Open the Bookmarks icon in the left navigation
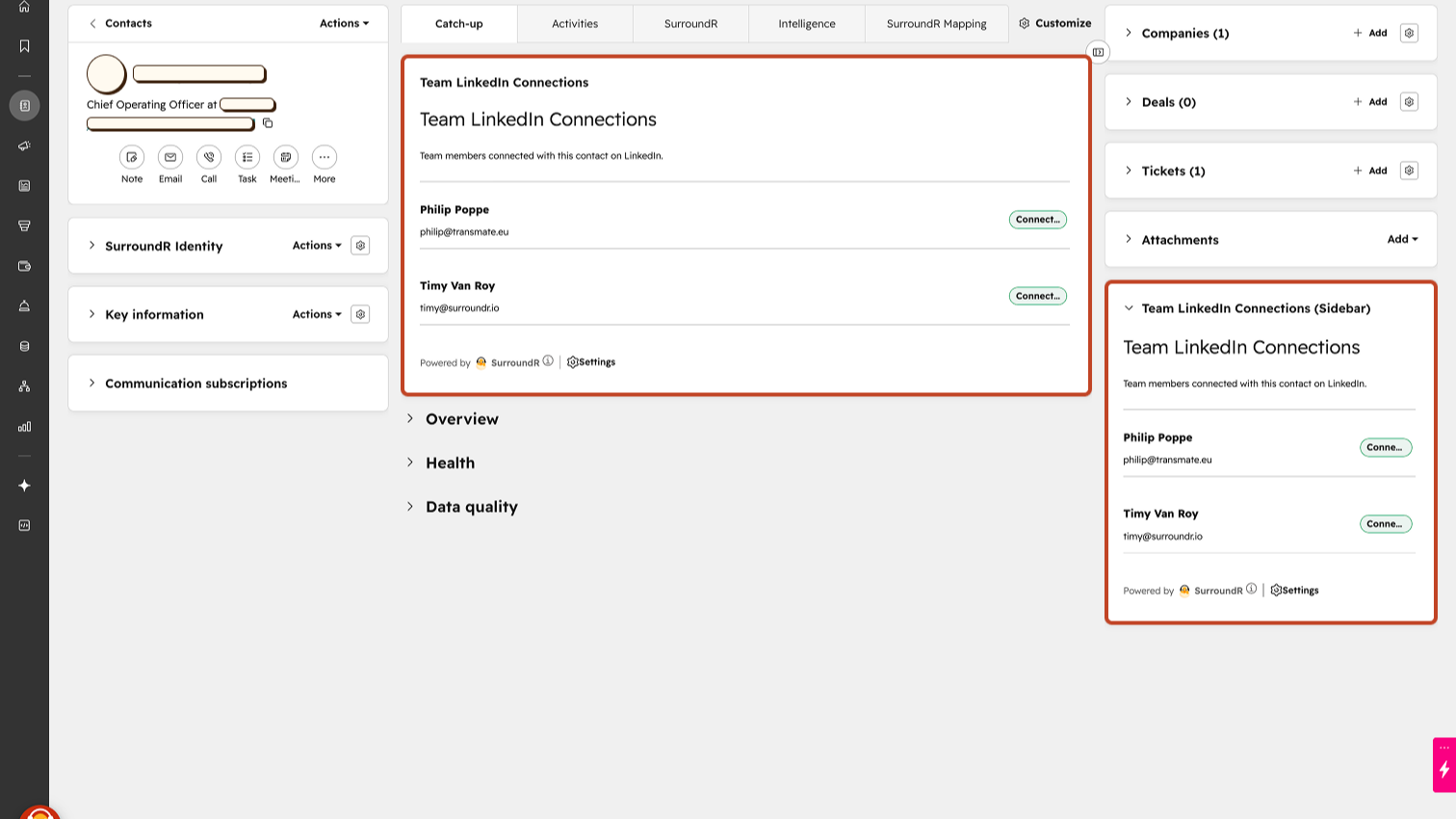The height and width of the screenshot is (819, 1456). [x=24, y=46]
